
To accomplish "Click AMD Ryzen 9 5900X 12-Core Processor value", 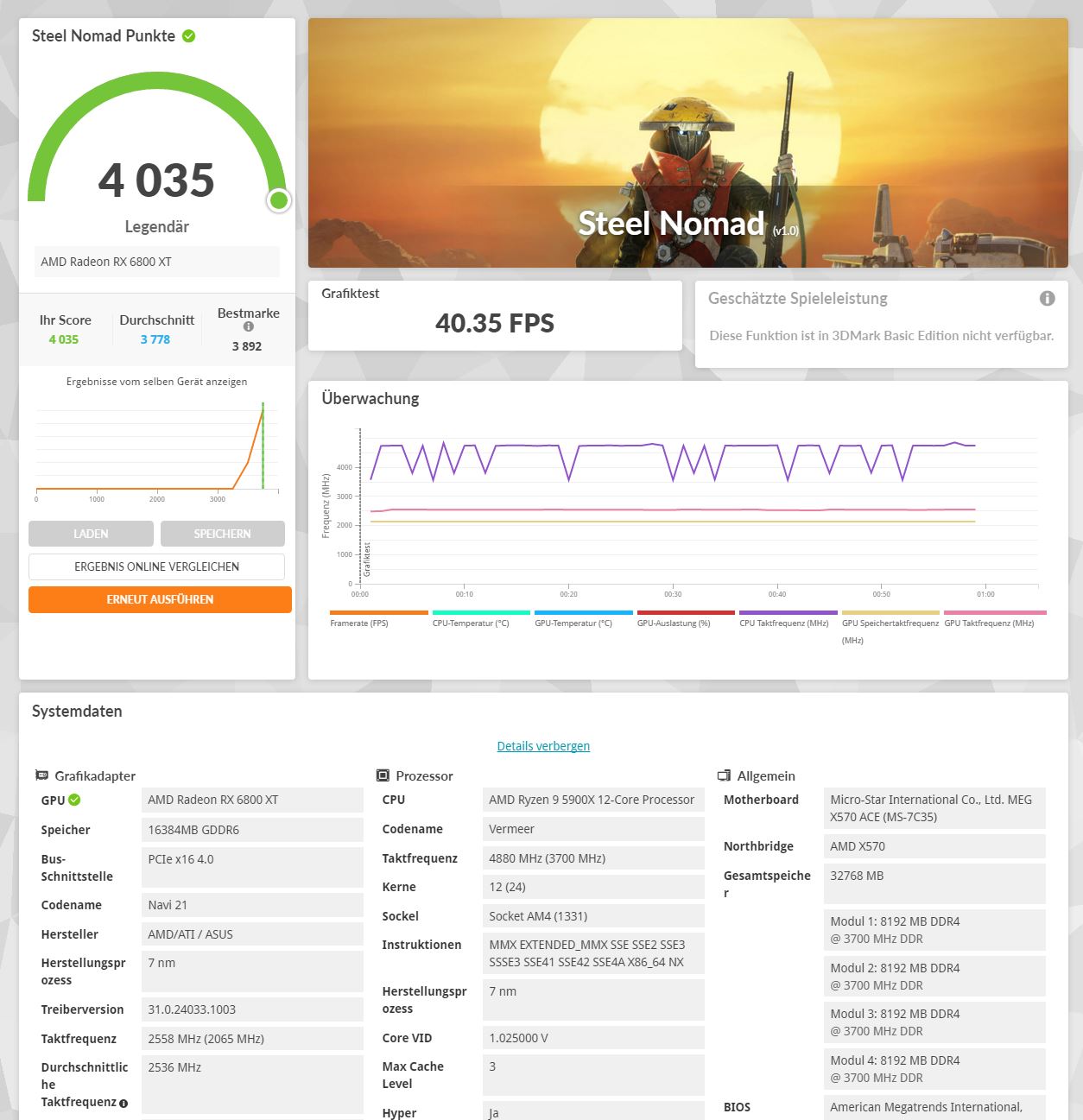I will coord(593,800).
